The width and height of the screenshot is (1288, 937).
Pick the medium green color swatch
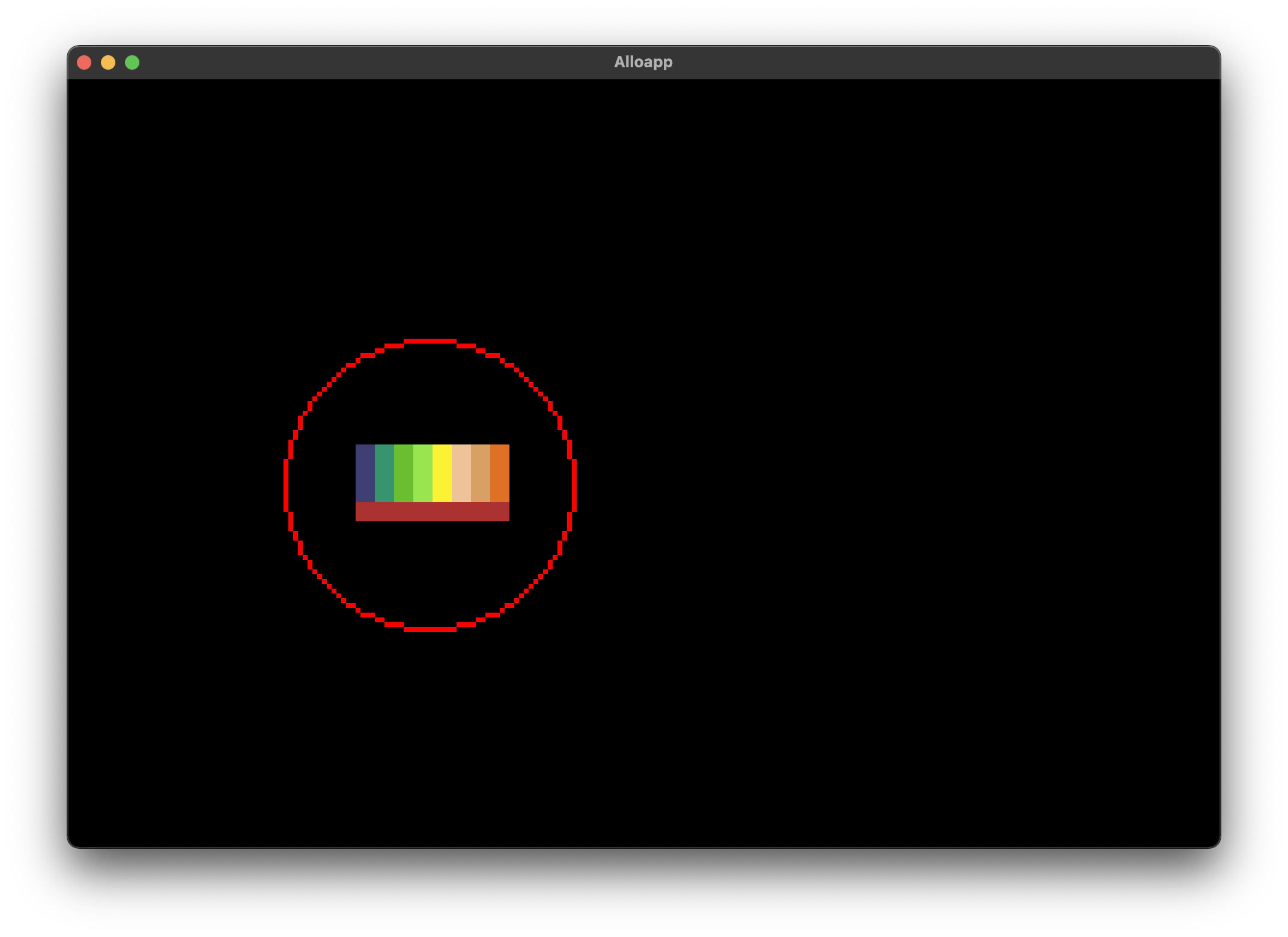pos(404,473)
